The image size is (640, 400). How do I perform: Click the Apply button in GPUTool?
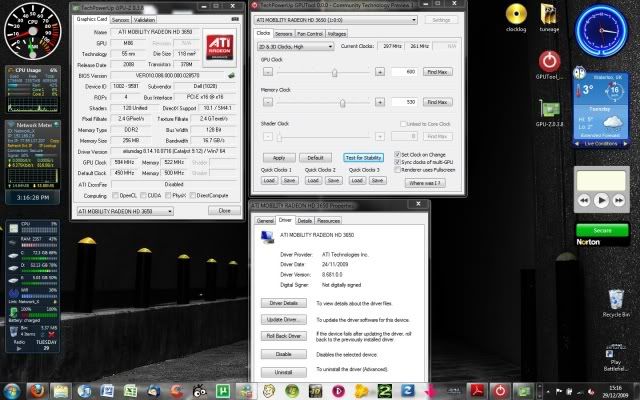coord(279,158)
